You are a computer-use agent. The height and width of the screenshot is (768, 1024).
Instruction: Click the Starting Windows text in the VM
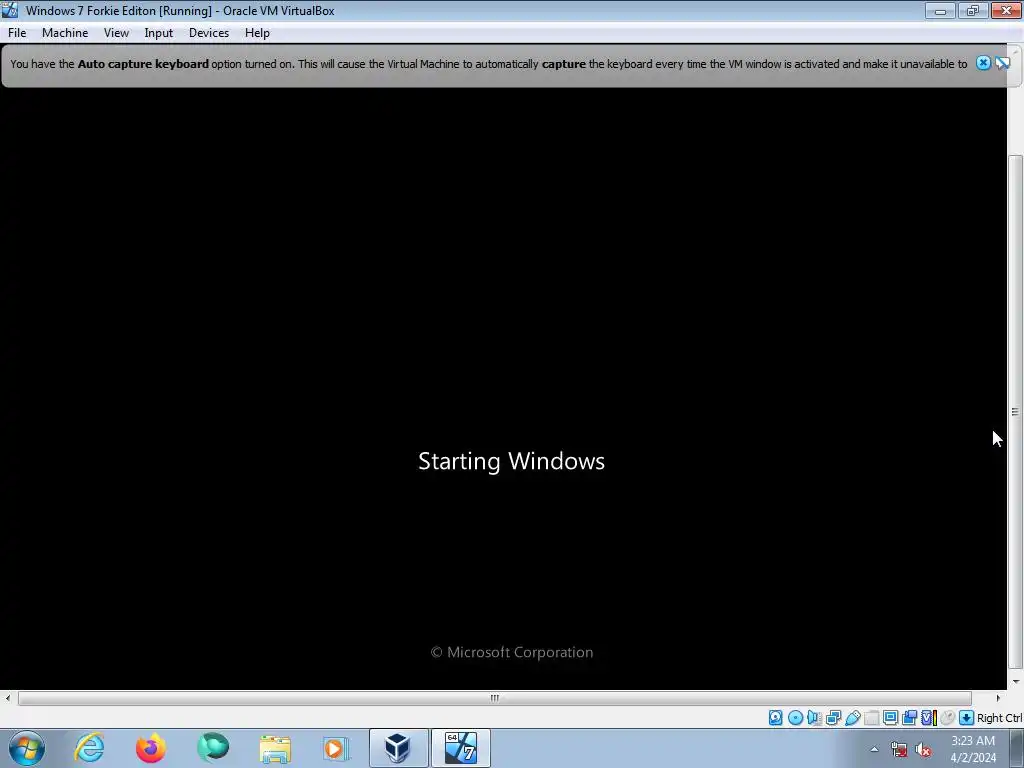(x=511, y=461)
